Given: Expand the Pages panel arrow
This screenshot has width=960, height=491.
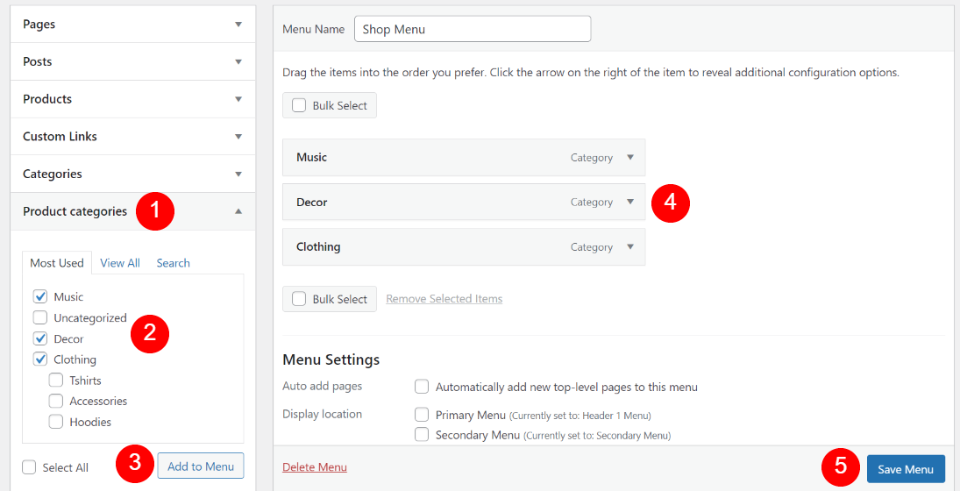Looking at the screenshot, I should click(x=238, y=25).
